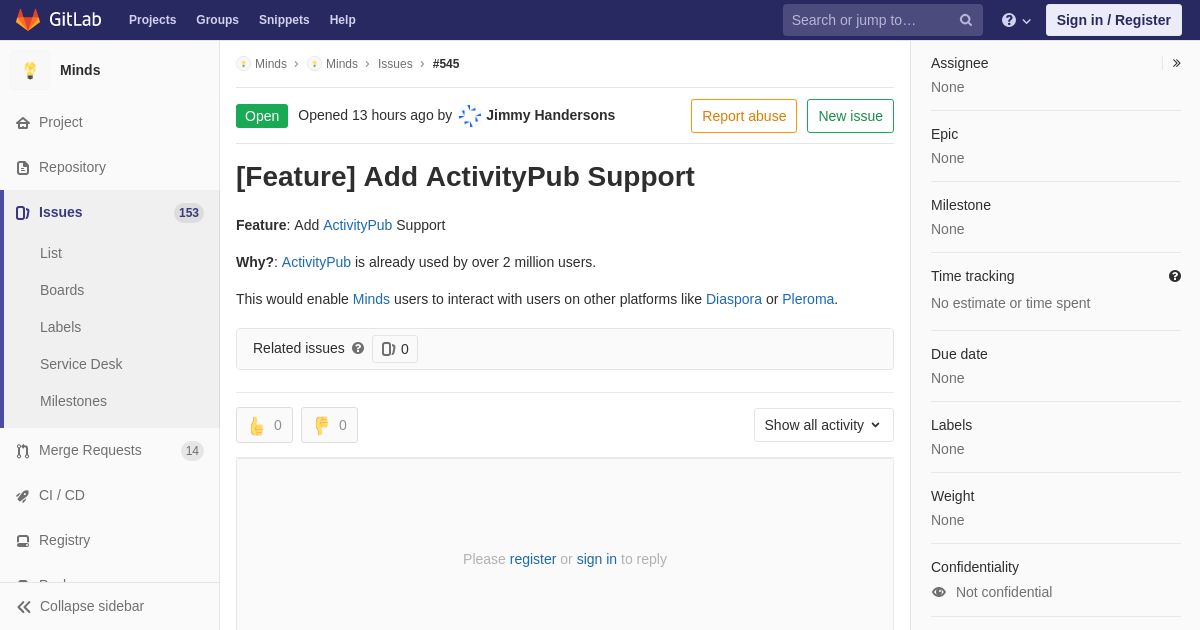Click the related issues count badge
This screenshot has height=630, width=1200.
click(395, 349)
